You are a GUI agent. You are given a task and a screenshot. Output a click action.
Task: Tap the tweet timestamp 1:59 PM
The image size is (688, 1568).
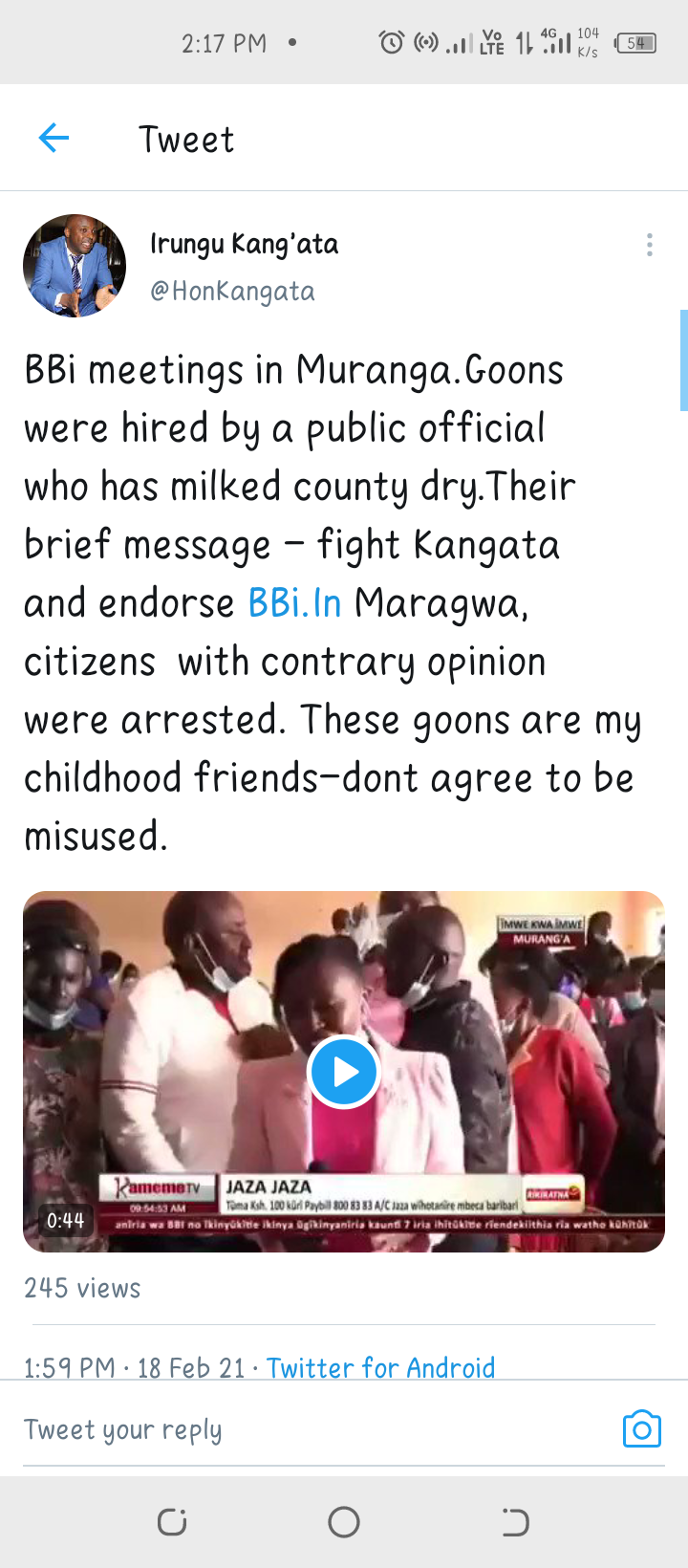tap(69, 1367)
